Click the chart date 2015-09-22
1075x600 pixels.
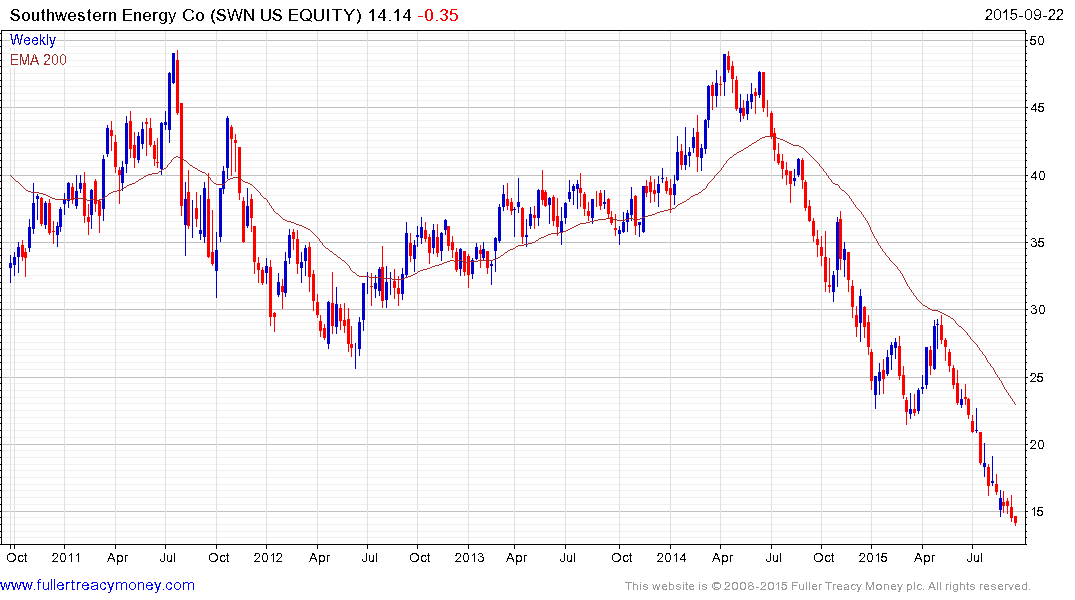1024,15
